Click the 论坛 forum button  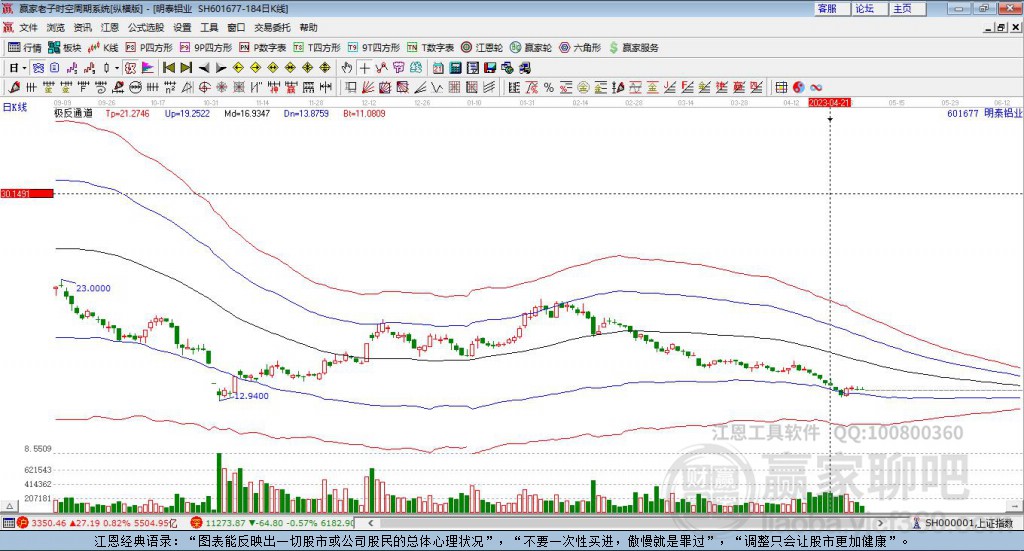[x=864, y=8]
